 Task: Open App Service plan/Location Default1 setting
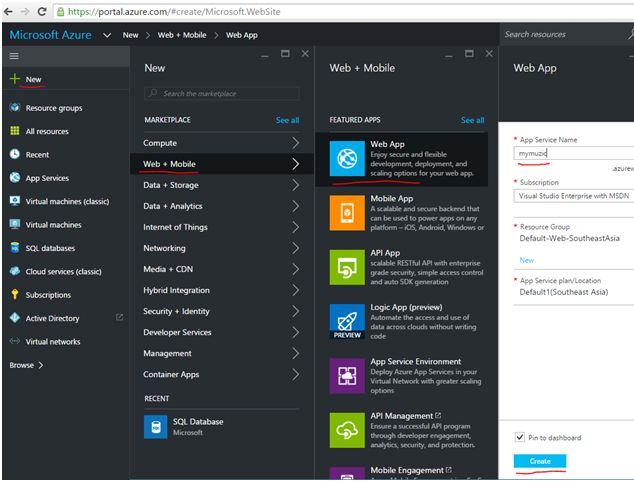click(x=574, y=287)
